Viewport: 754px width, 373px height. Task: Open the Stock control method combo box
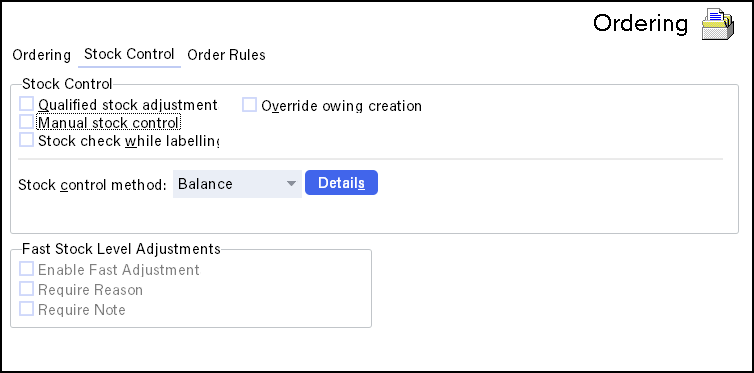237,184
